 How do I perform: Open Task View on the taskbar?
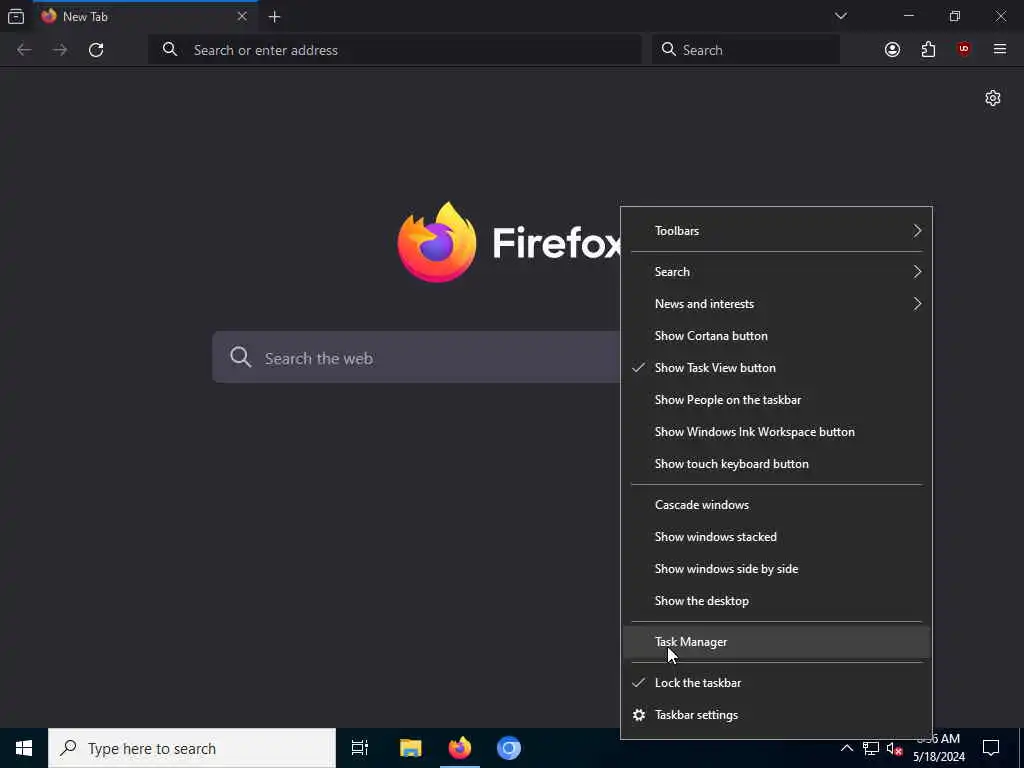360,748
